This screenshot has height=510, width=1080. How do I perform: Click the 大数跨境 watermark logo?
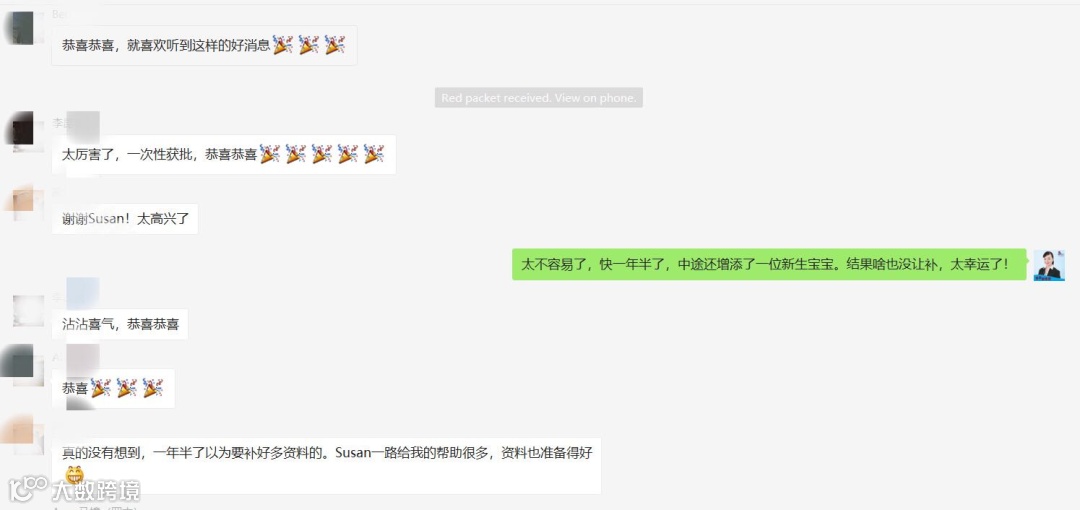tap(74, 490)
